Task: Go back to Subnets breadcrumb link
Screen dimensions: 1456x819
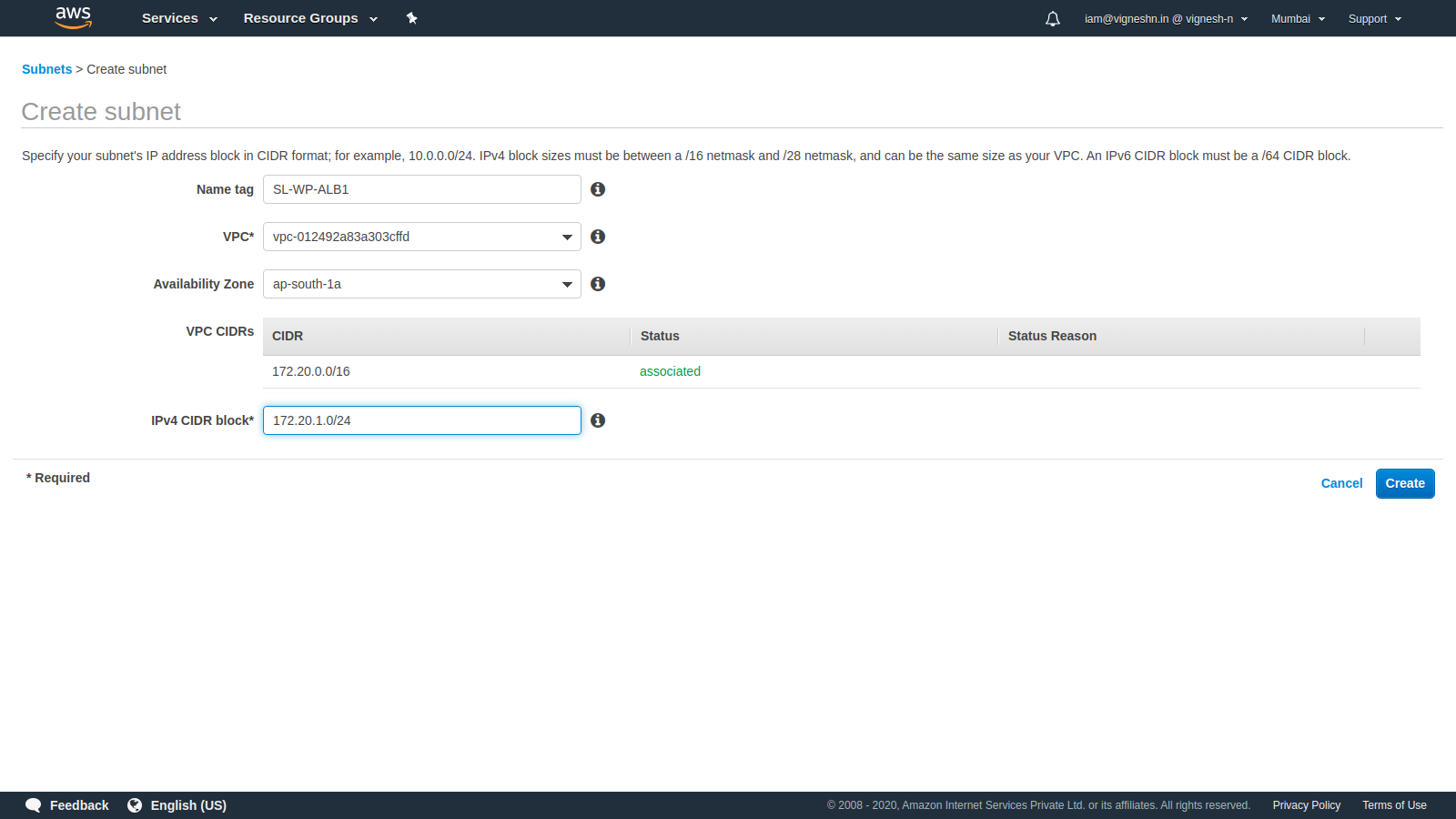Action: tap(46, 69)
